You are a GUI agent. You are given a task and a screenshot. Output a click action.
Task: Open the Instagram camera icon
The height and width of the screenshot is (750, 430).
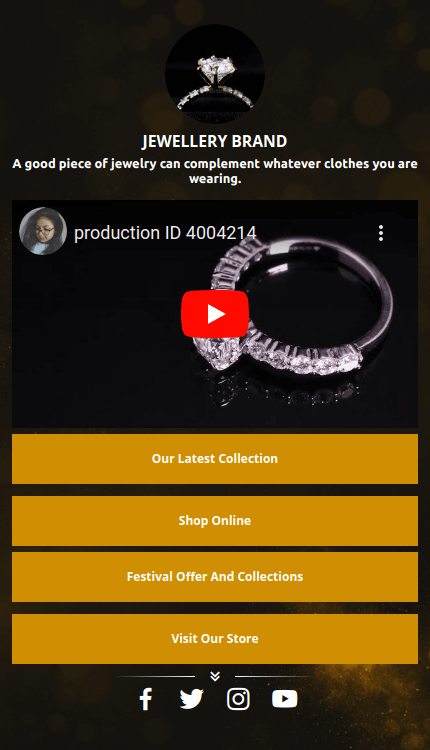point(238,699)
